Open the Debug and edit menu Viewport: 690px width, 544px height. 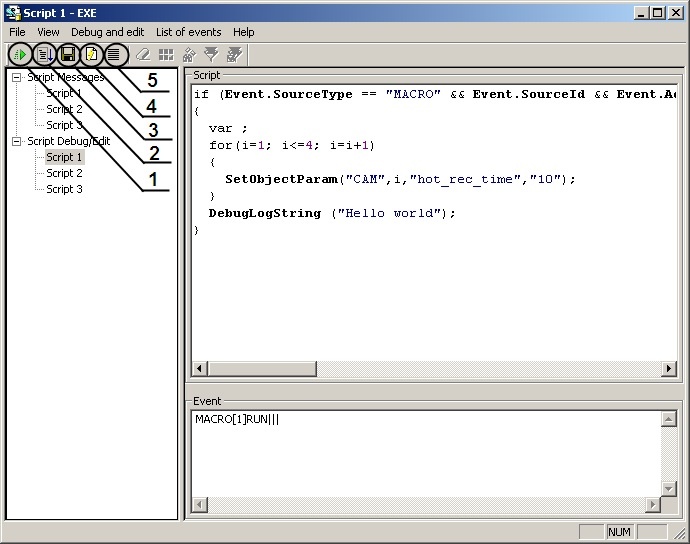coord(107,32)
